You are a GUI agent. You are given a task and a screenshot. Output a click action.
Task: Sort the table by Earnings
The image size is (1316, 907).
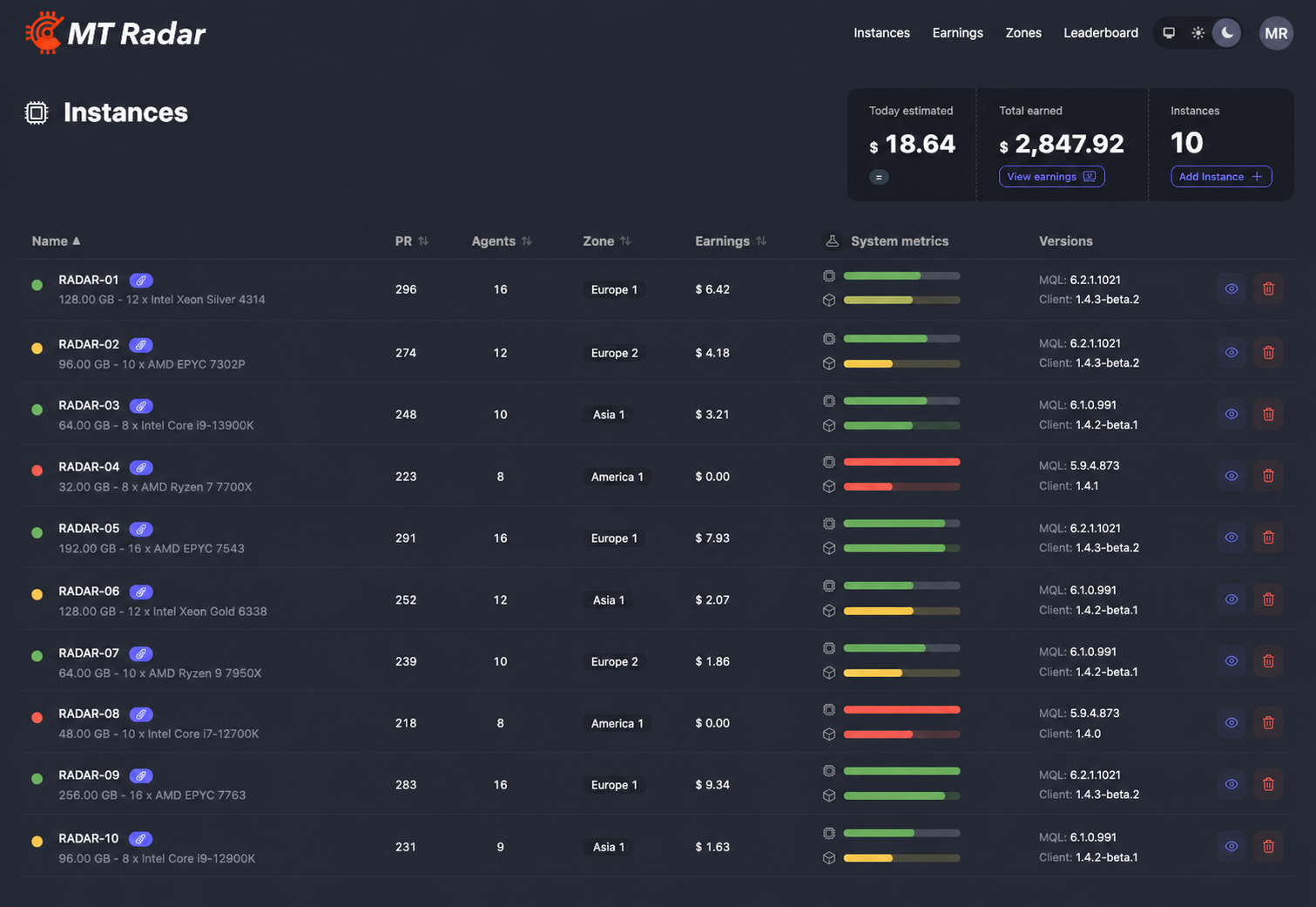(731, 241)
